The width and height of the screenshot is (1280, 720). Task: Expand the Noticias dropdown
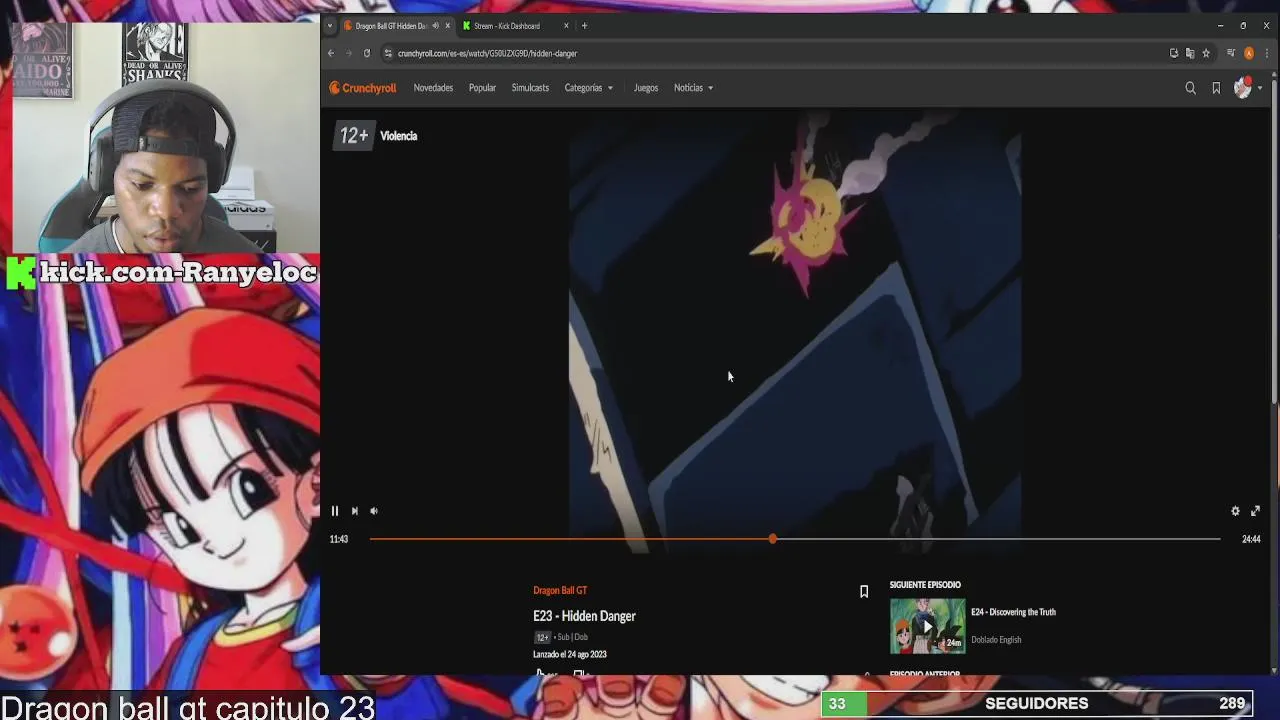pos(693,88)
